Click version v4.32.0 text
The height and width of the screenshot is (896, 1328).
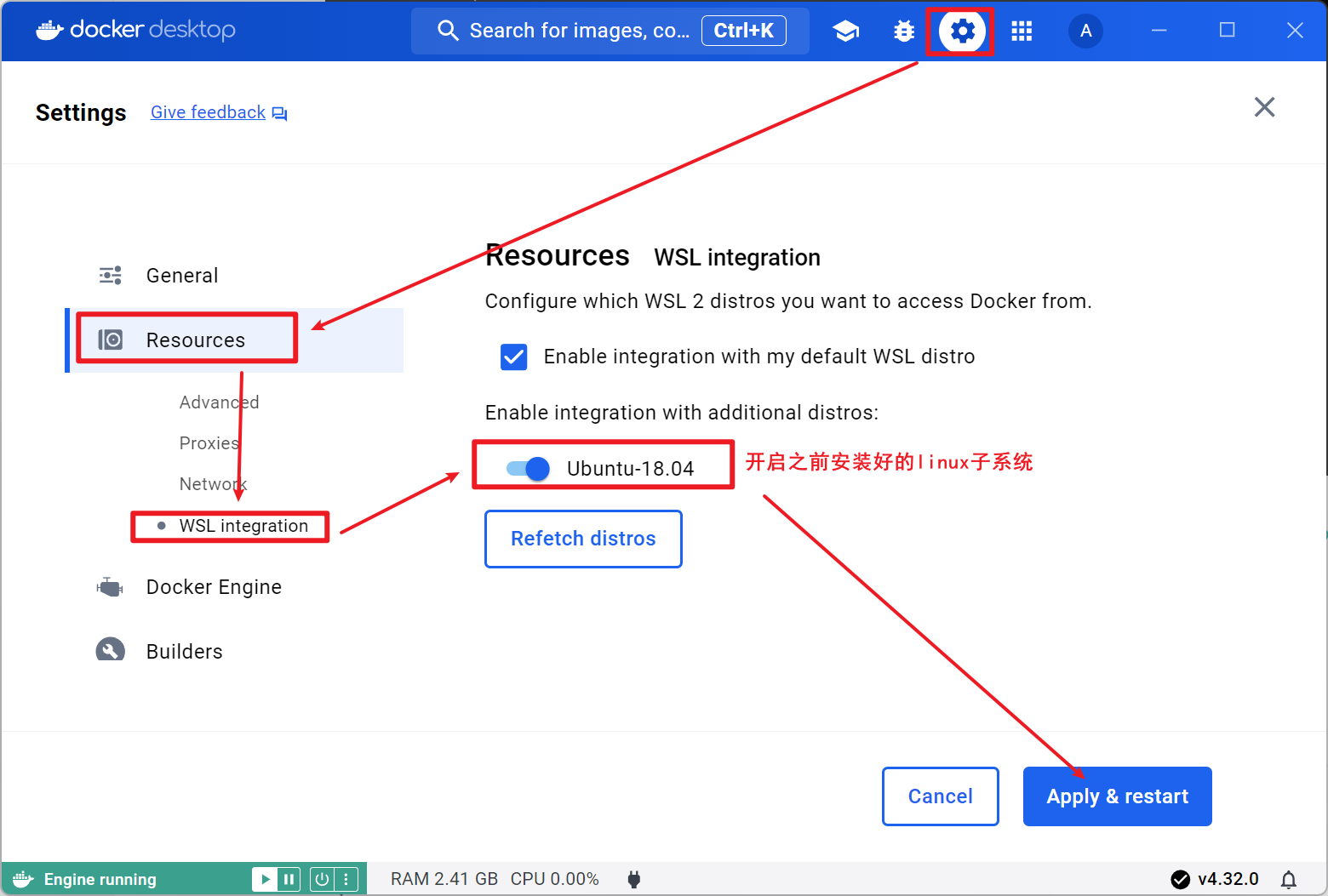click(1228, 879)
